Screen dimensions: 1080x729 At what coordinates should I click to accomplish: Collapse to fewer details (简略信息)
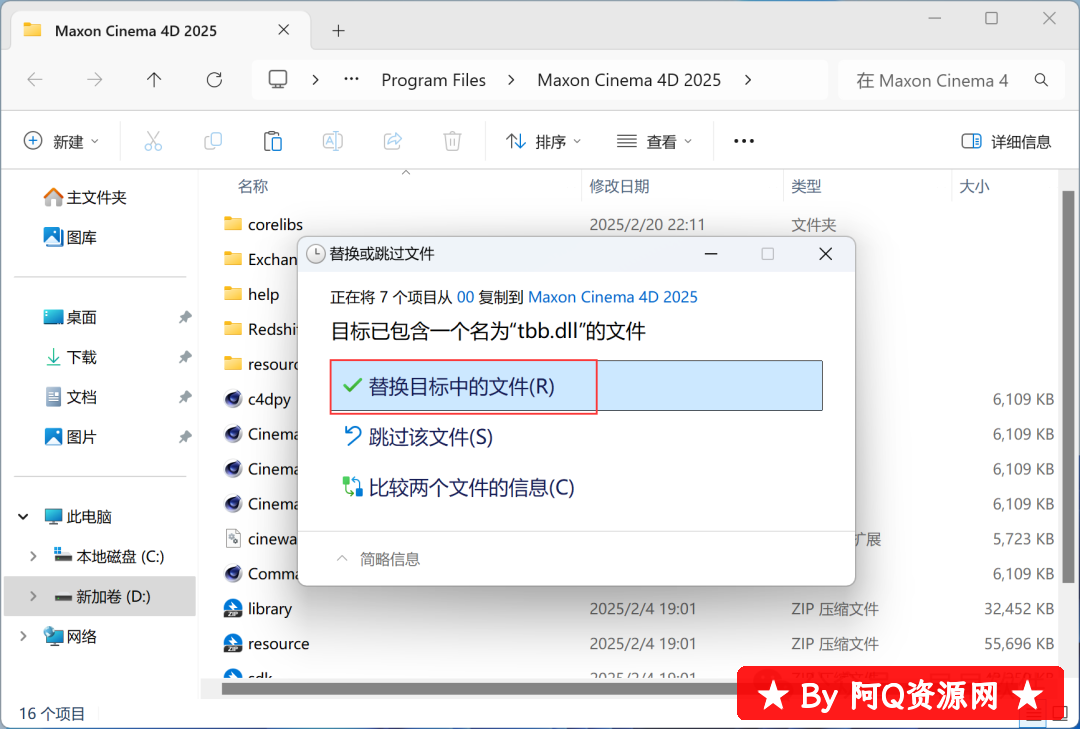click(x=377, y=559)
